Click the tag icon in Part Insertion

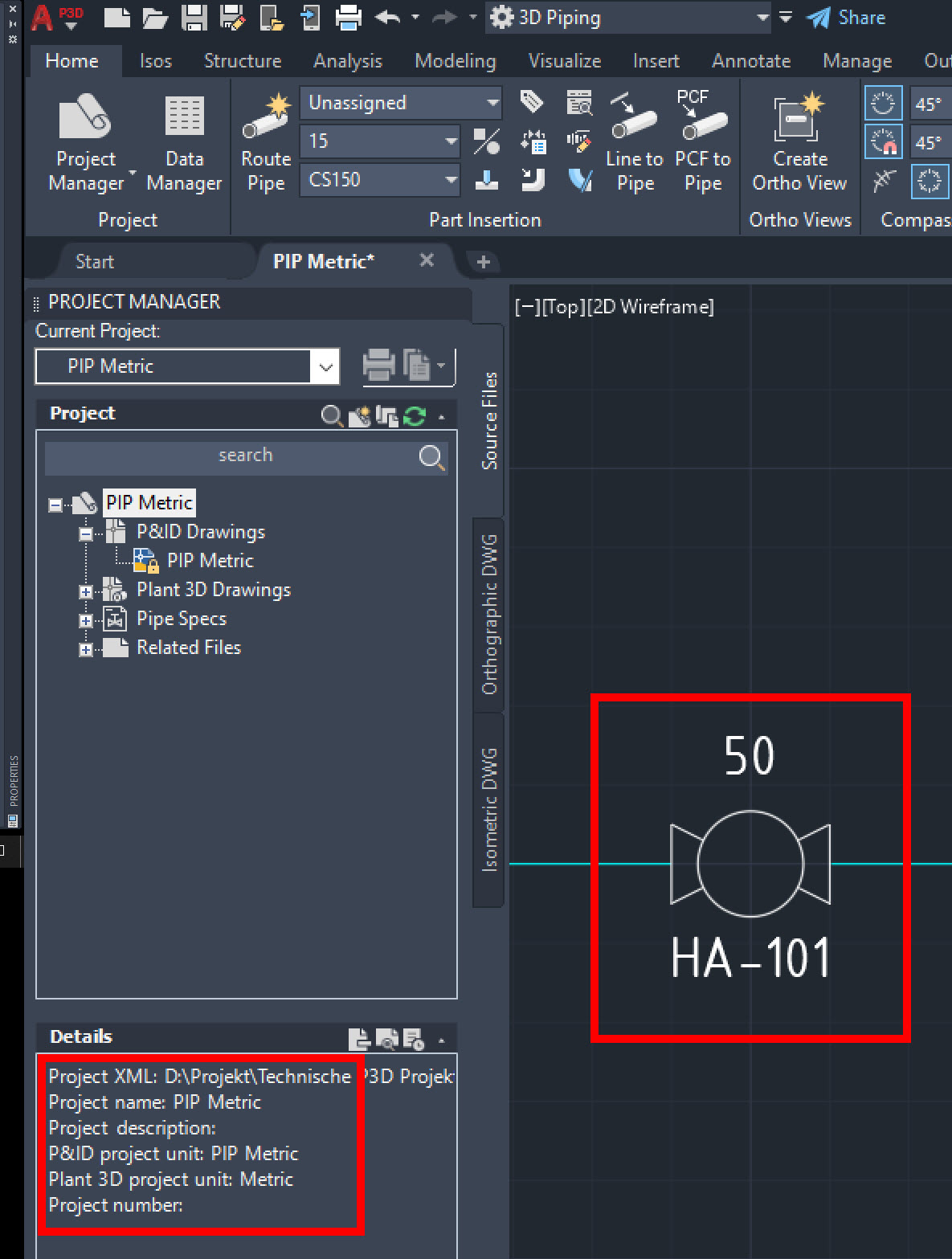click(531, 102)
